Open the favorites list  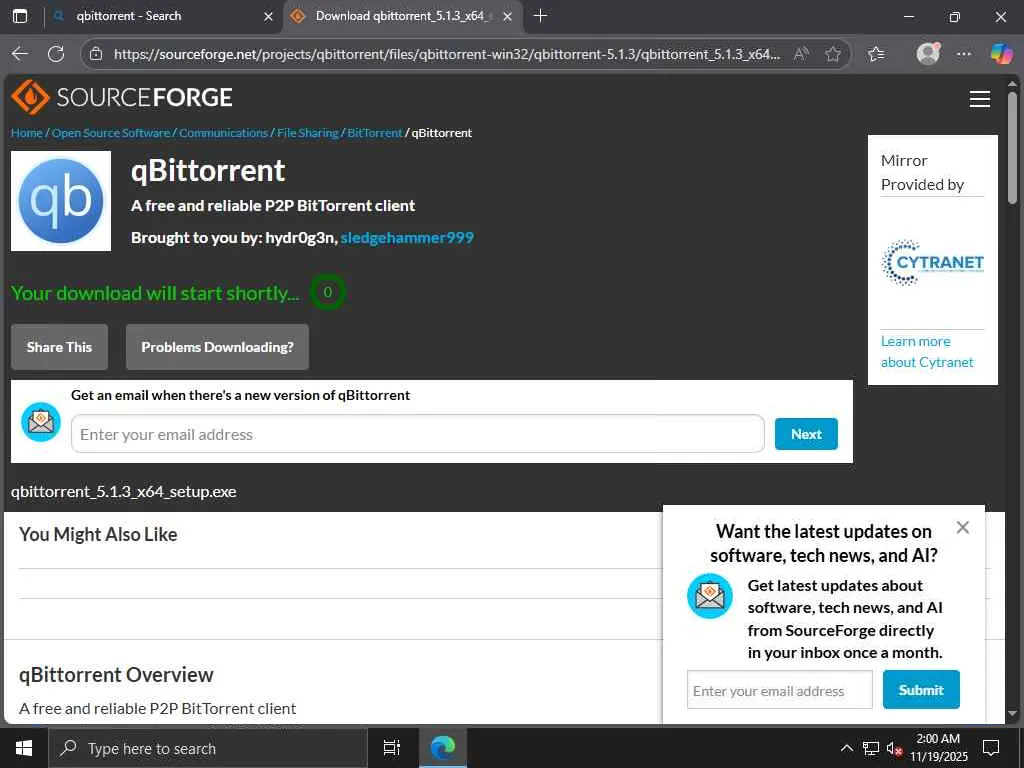pyautogui.click(x=876, y=54)
